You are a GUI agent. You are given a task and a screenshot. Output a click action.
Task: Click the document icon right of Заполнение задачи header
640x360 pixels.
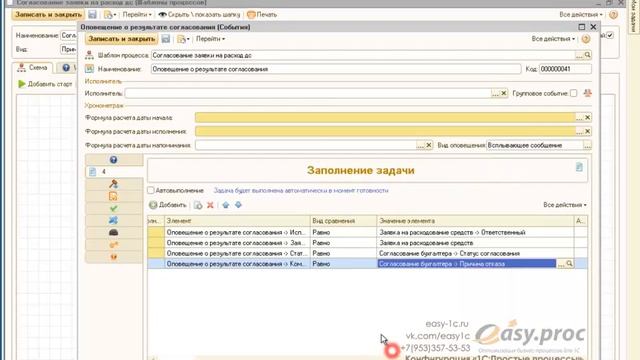579,167
